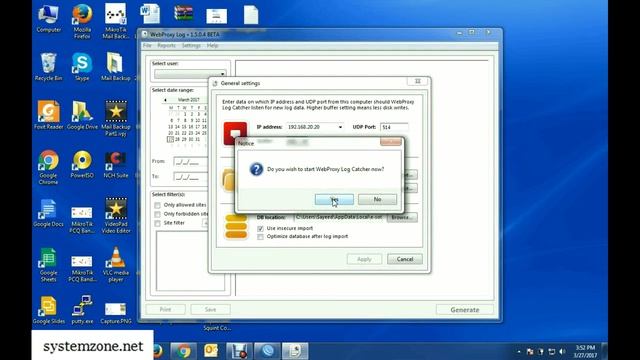This screenshot has height=360, width=640.
Task: Select the Google Drive desktop icon
Action: [82, 116]
